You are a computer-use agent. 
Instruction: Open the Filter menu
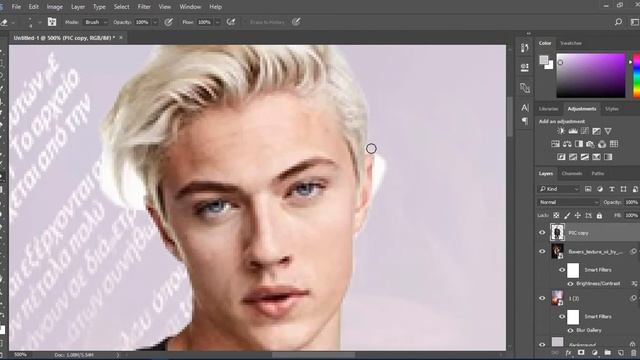[144, 7]
